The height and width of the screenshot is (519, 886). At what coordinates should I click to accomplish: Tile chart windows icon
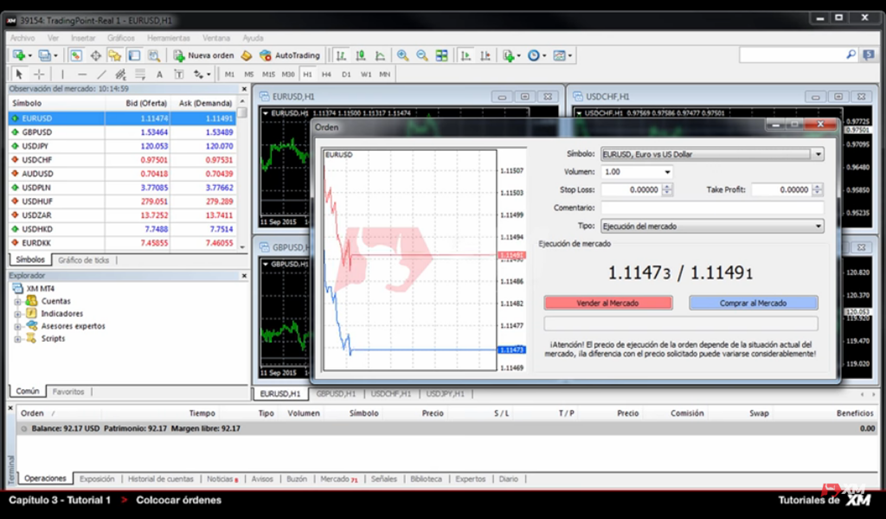coord(441,55)
